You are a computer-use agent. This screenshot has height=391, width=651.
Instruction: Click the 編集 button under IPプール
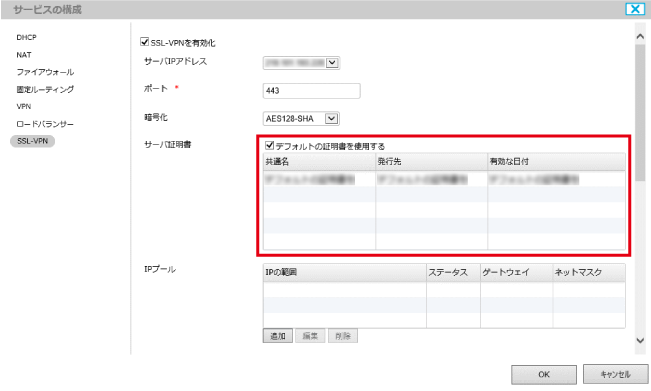tap(310, 336)
